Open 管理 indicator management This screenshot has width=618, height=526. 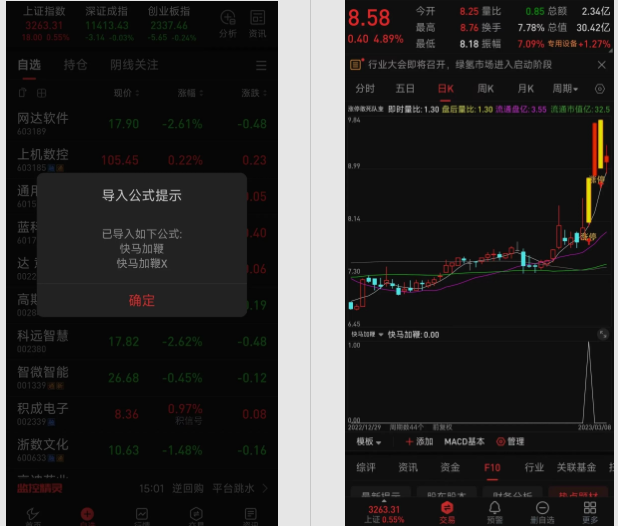[x=510, y=442]
